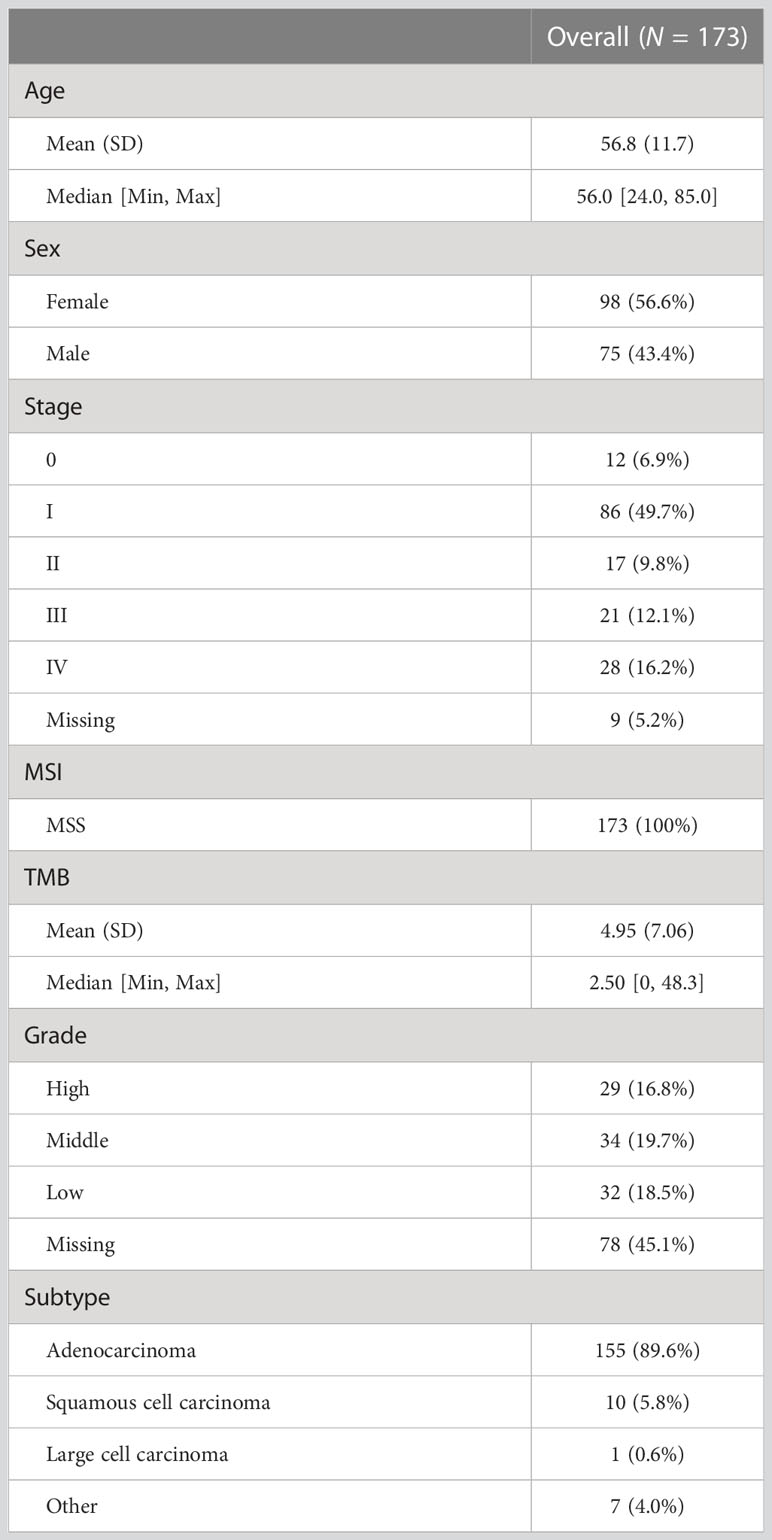The image size is (772, 1540).
Task: Click the MSS value 173 (100%)
Action: [x=647, y=825]
